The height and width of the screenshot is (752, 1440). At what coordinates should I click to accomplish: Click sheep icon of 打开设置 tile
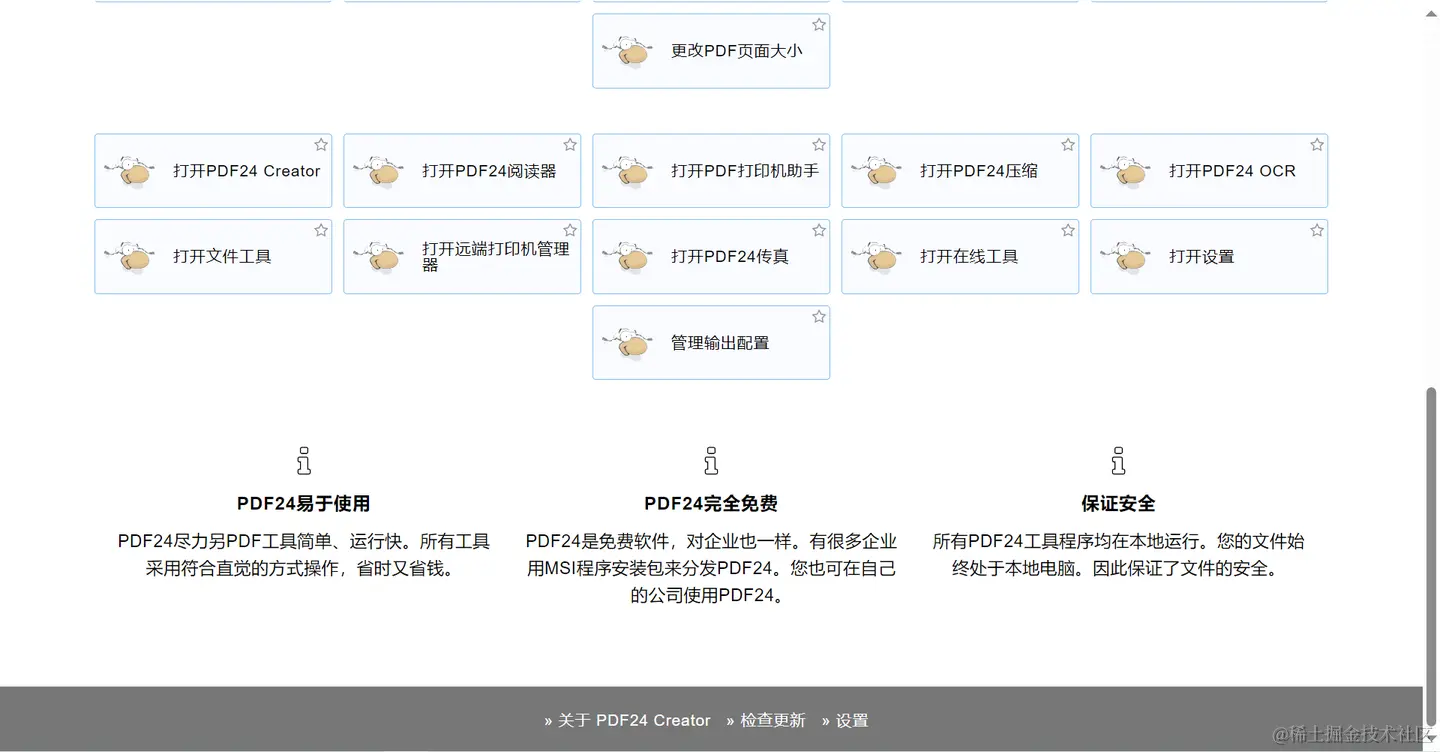[x=1127, y=257]
